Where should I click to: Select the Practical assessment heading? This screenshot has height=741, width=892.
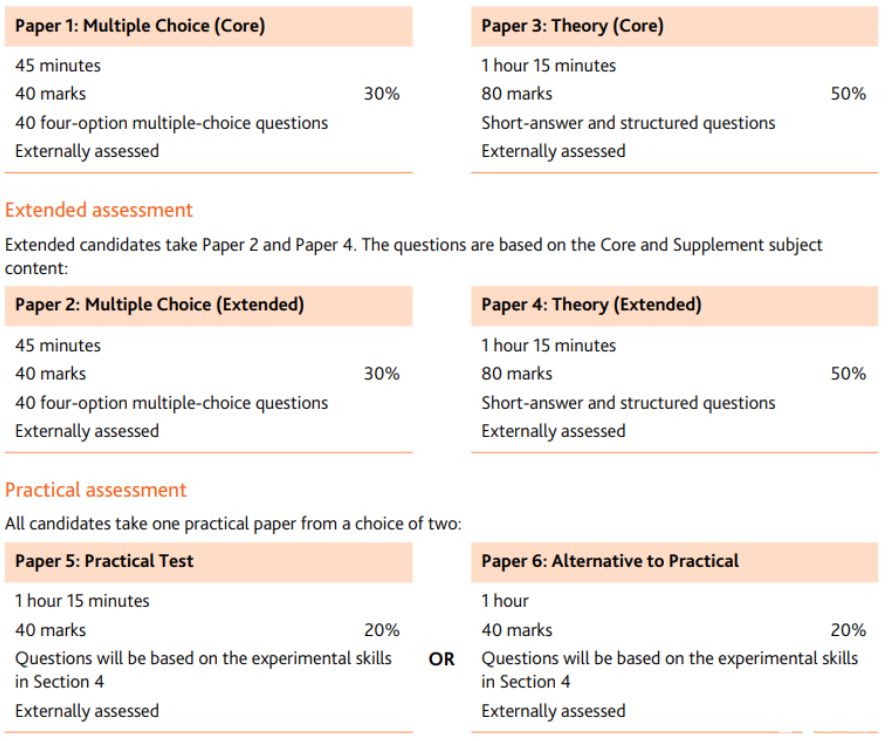pos(96,490)
